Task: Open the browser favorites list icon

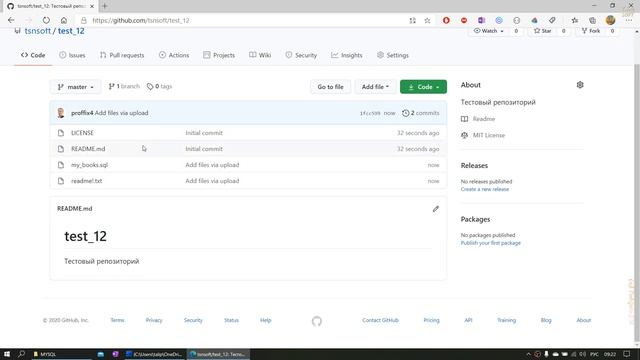Action: click(575, 20)
